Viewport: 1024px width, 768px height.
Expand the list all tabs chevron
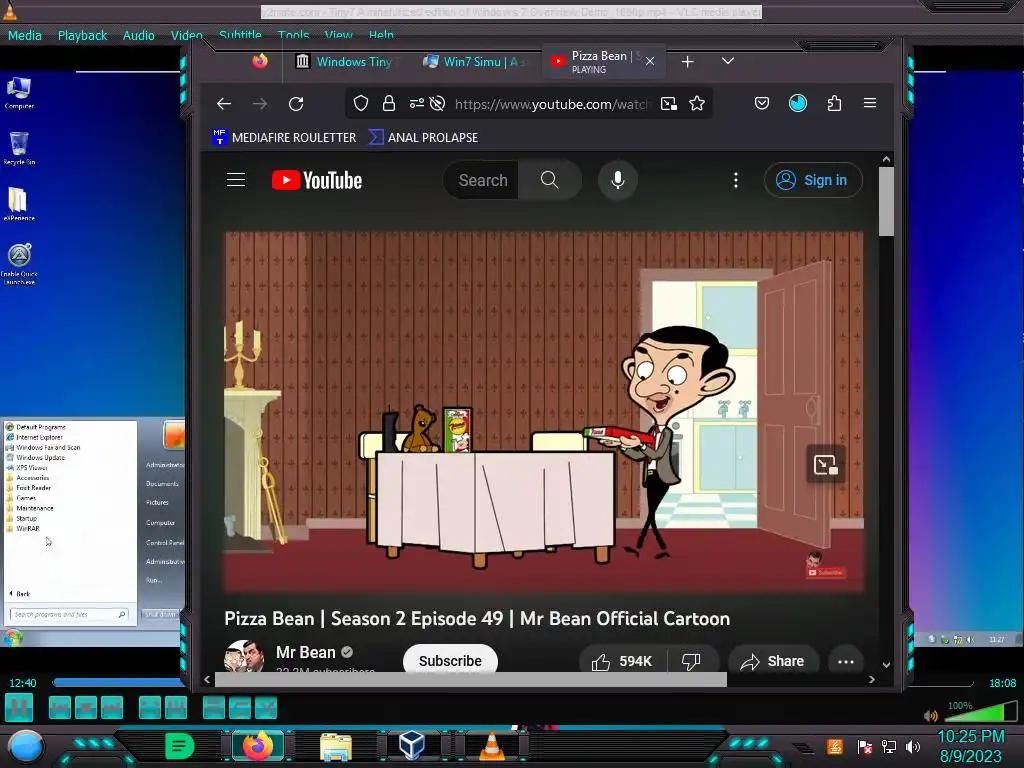[728, 61]
